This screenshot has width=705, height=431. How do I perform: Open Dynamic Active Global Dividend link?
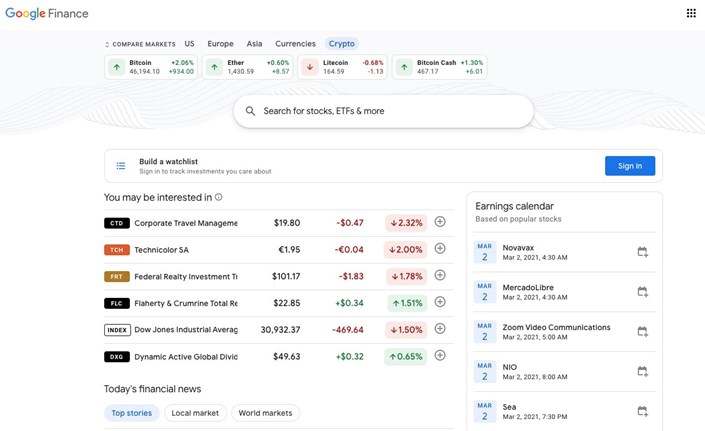(186, 357)
